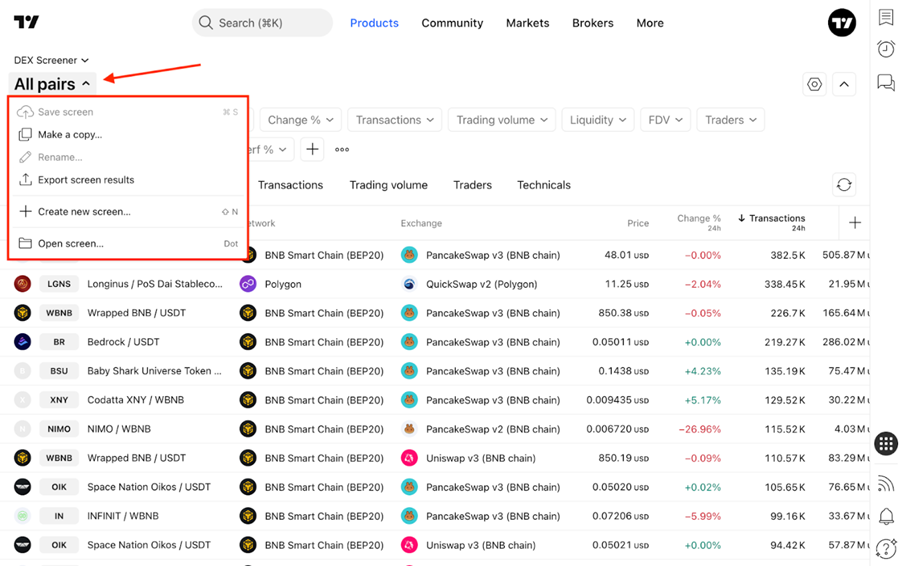The width and height of the screenshot is (902, 566).
Task: Open the three-dots more filters menu
Action: (x=342, y=150)
